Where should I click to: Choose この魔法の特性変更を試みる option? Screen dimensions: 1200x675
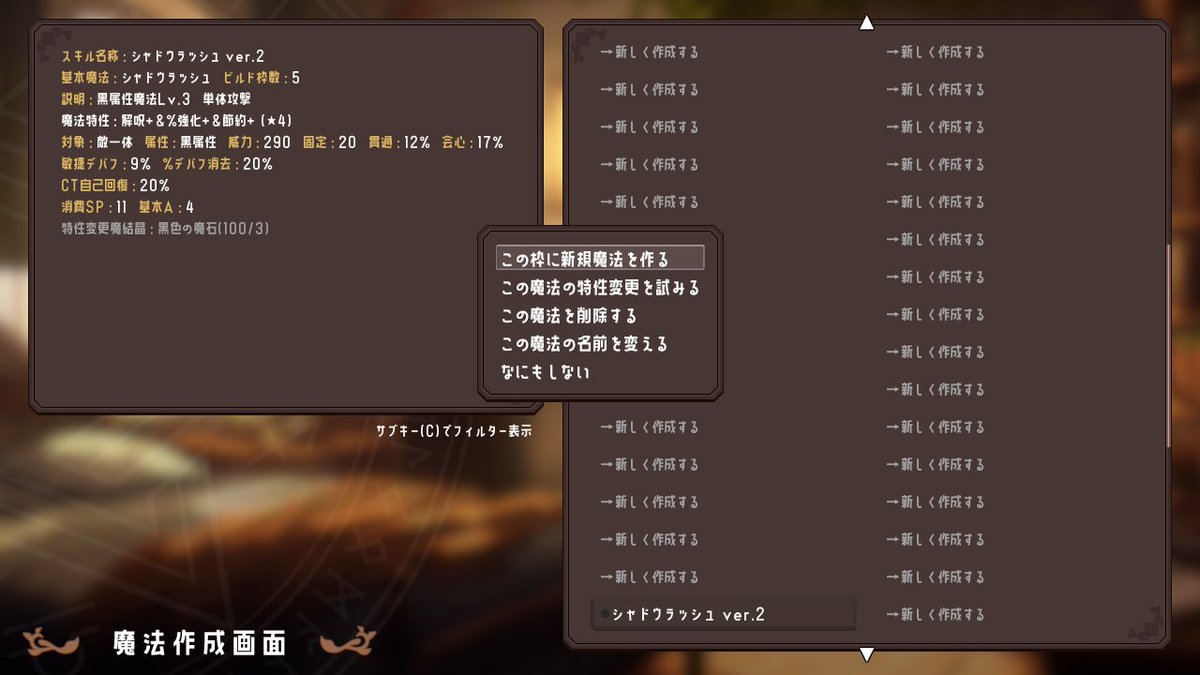(600, 287)
